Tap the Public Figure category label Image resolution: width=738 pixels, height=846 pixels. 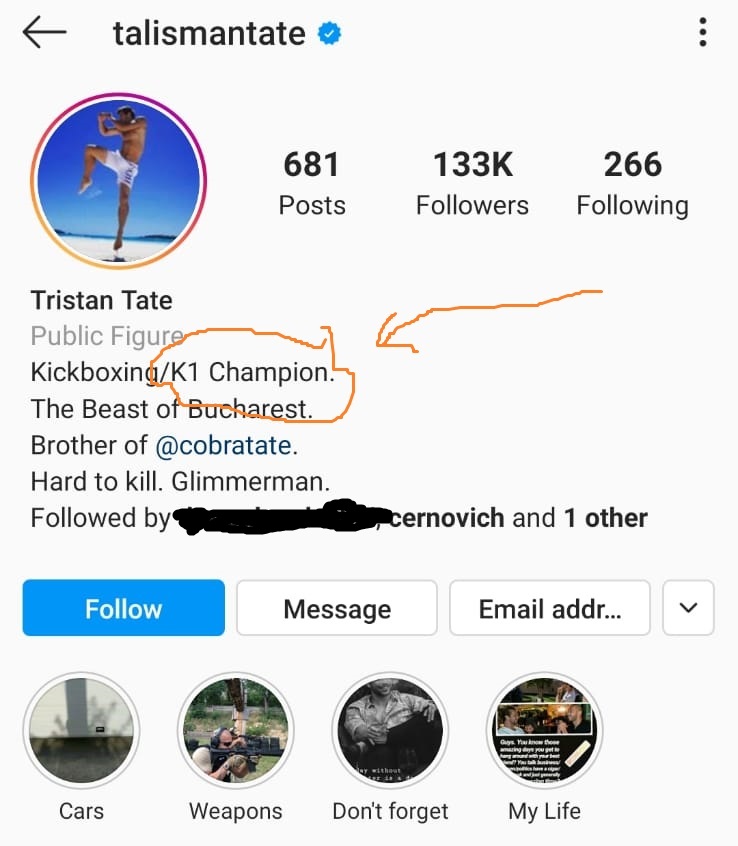(106, 336)
